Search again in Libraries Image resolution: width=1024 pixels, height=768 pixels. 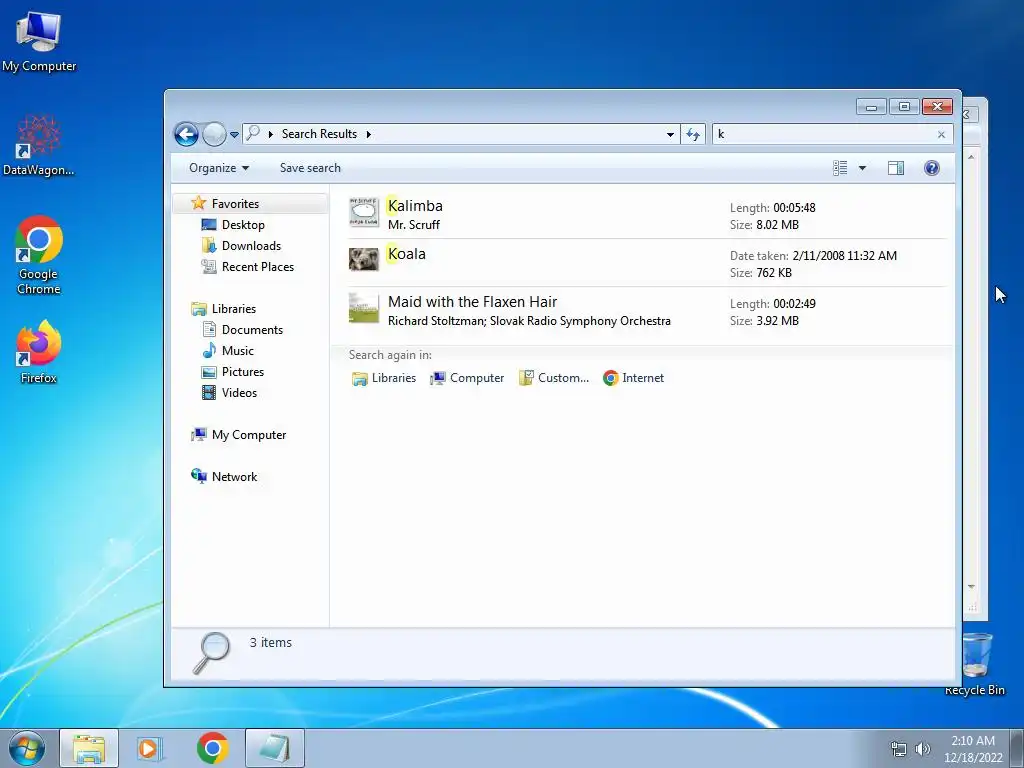[384, 378]
